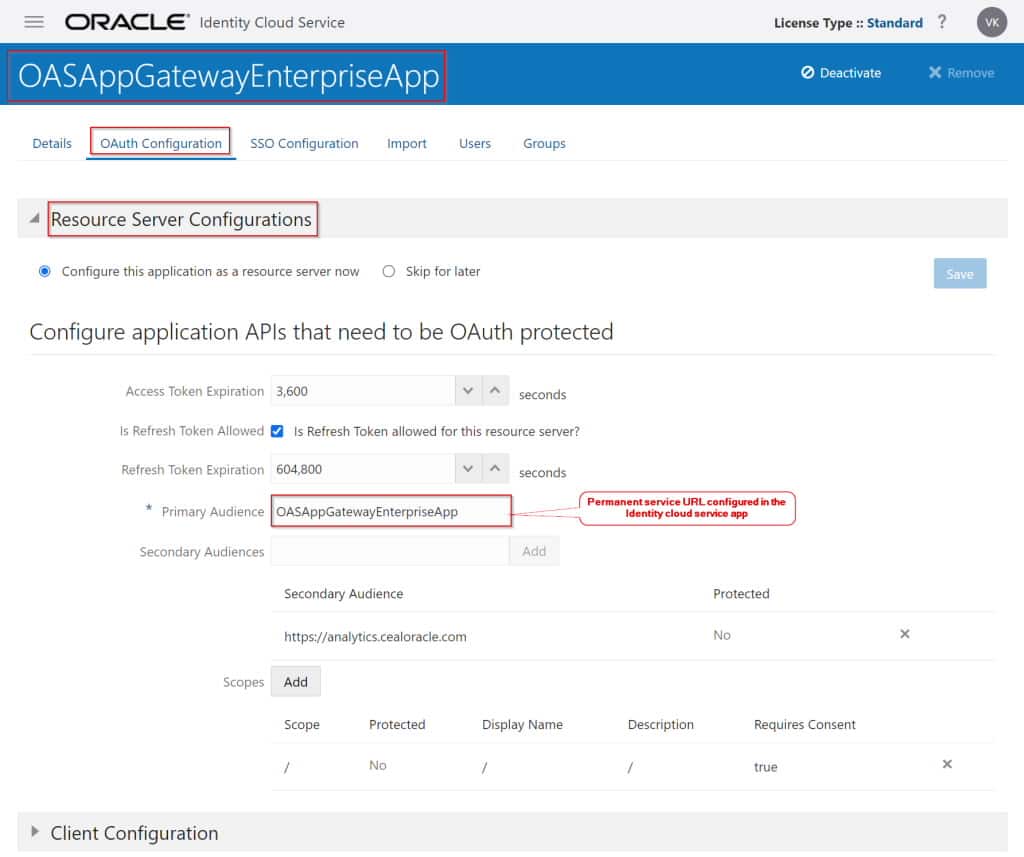Screen dimensions: 1024x857
Task: Click Add to create a new scope
Action: (295, 681)
